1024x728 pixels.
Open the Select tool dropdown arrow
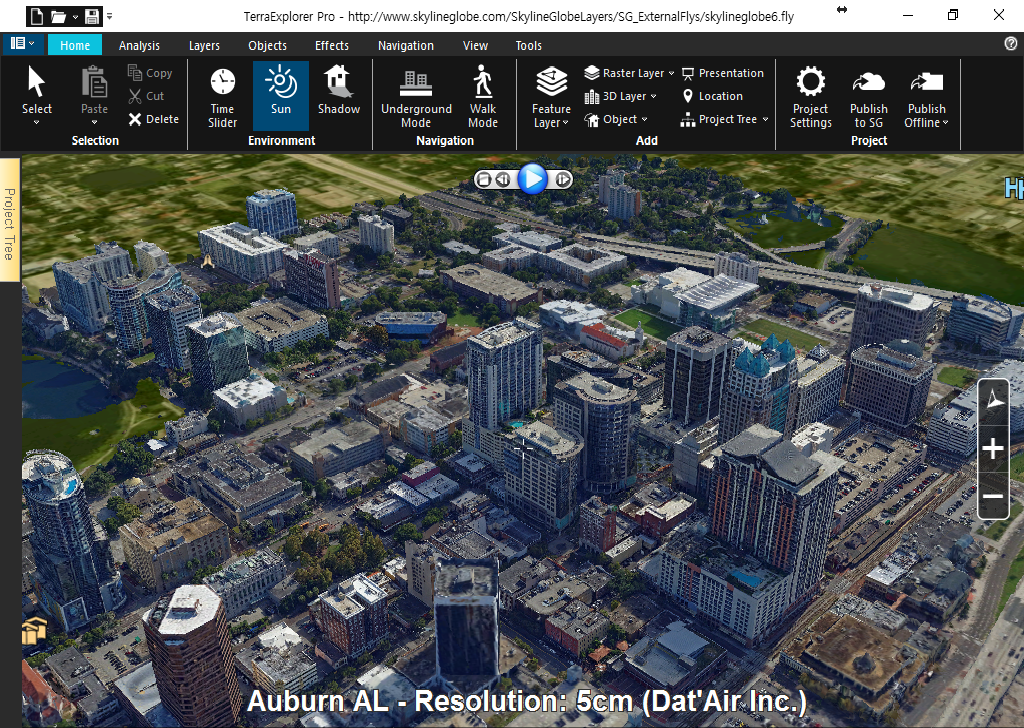click(37, 123)
